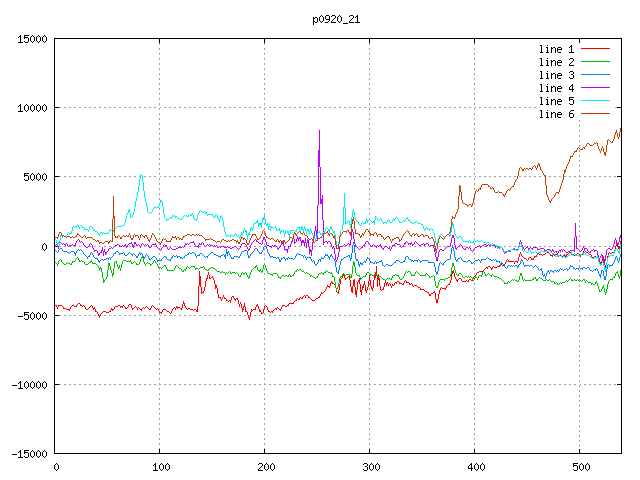The width and height of the screenshot is (640, 480).
Task: Click the red line's jump near x=138
Action: (x=200, y=273)
